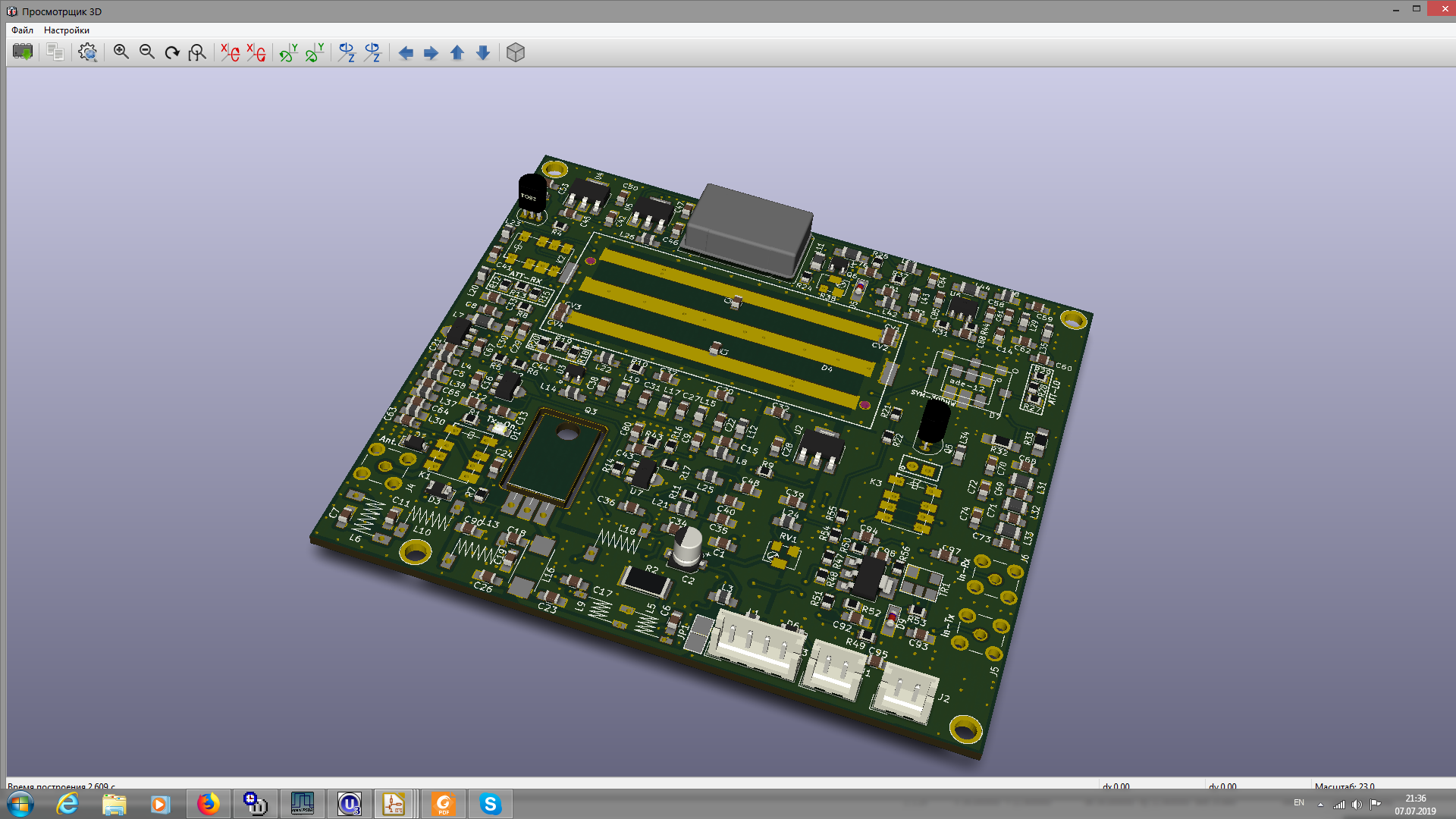Open the Файл menu
Image resolution: width=1456 pixels, height=819 pixels.
click(22, 30)
